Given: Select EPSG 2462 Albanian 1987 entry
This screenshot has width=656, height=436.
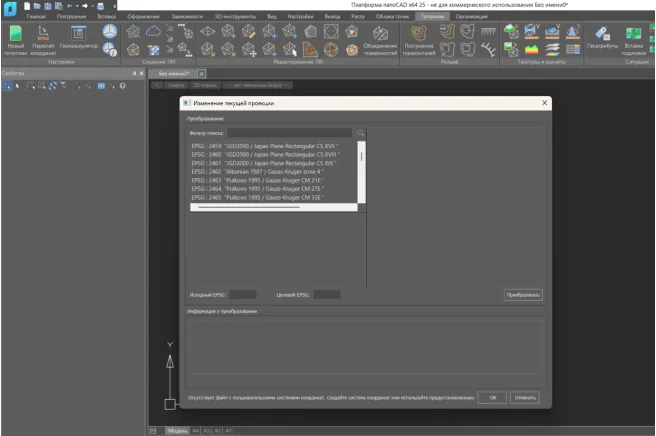Looking at the screenshot, I should (x=258, y=171).
